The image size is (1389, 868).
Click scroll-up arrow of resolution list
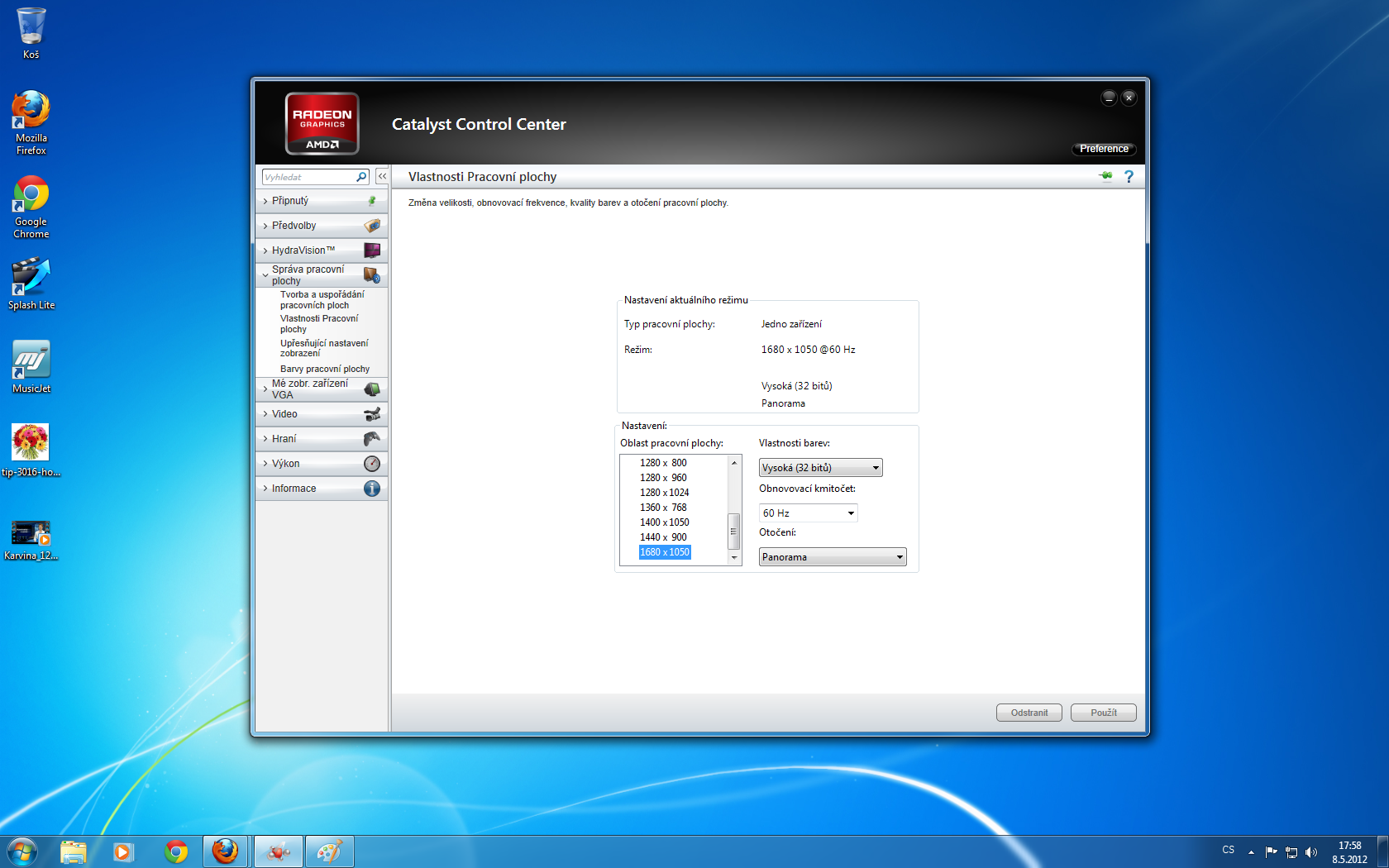click(733, 463)
